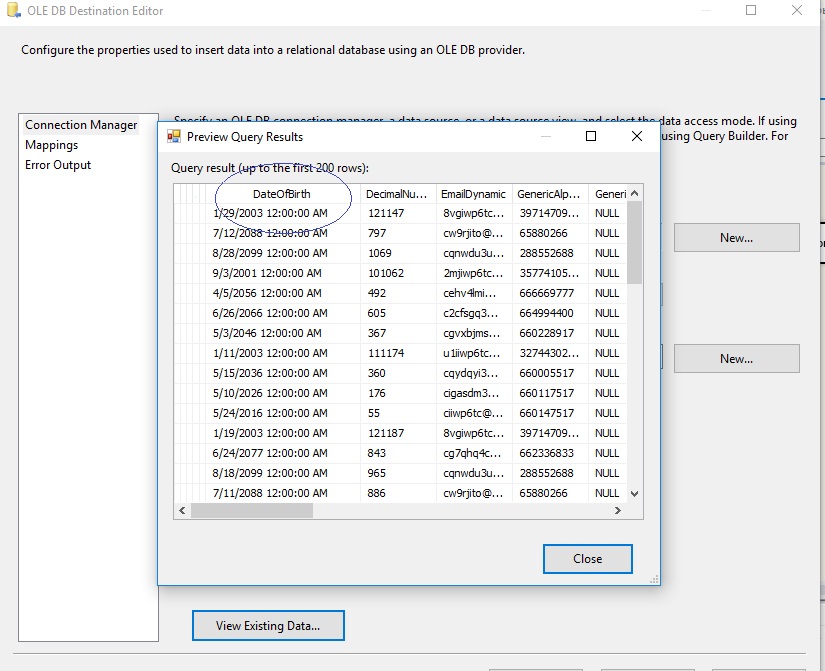Viewport: 825px width, 671px height.
Task: Select the email cell 2mjiwp6tc...
Action: point(474,273)
